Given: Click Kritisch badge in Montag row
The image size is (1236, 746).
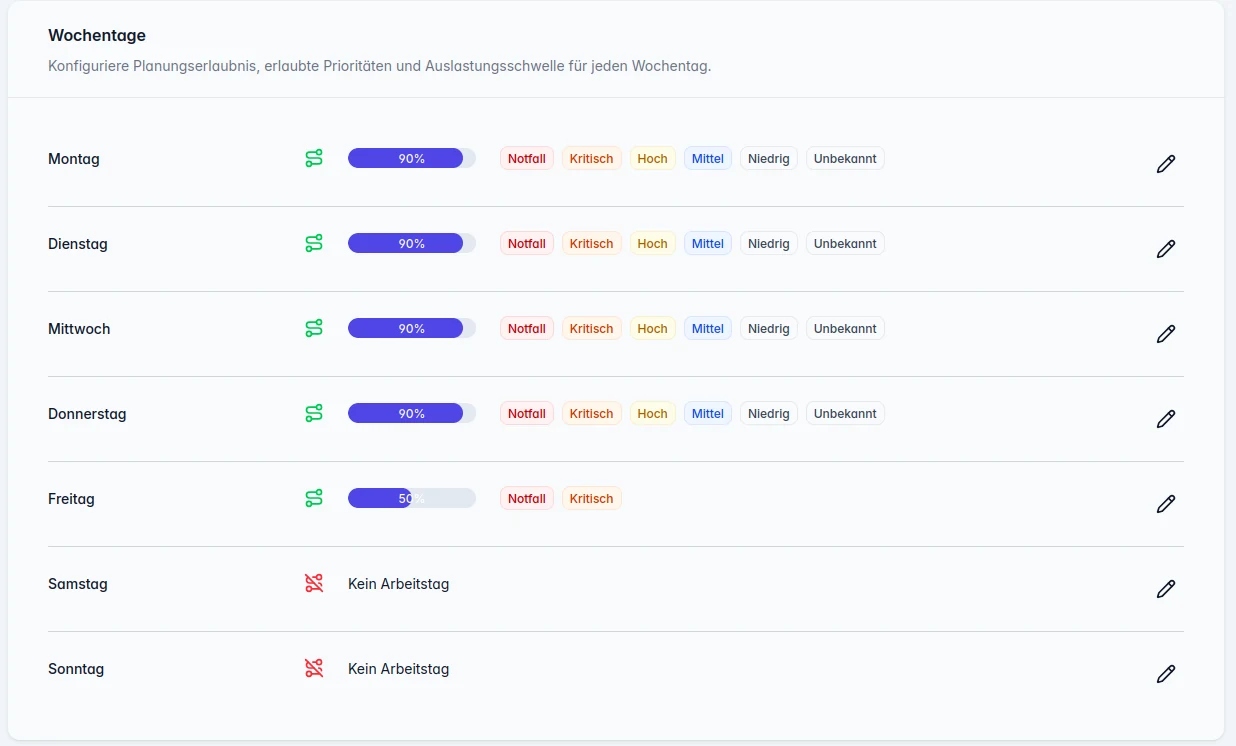Looking at the screenshot, I should [592, 158].
